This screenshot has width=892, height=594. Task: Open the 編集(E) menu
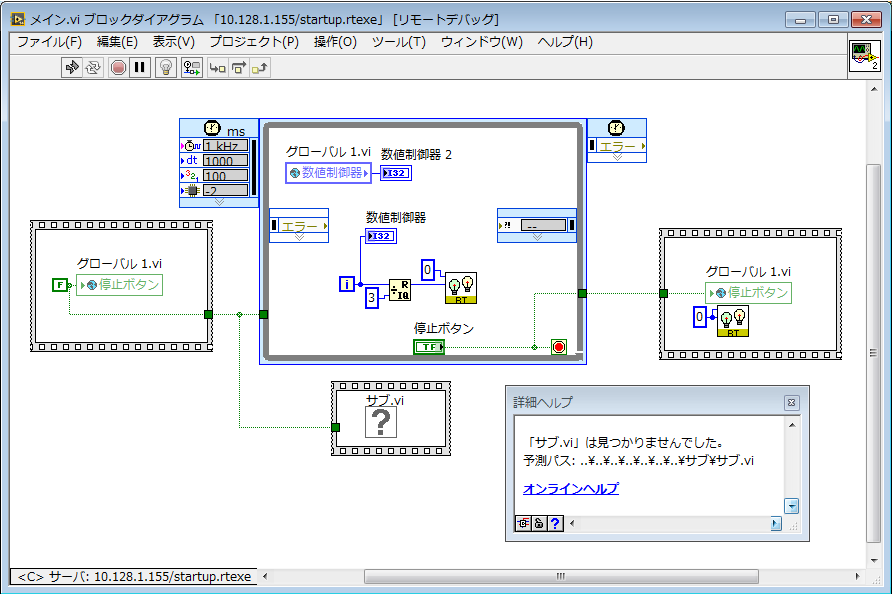coord(117,42)
